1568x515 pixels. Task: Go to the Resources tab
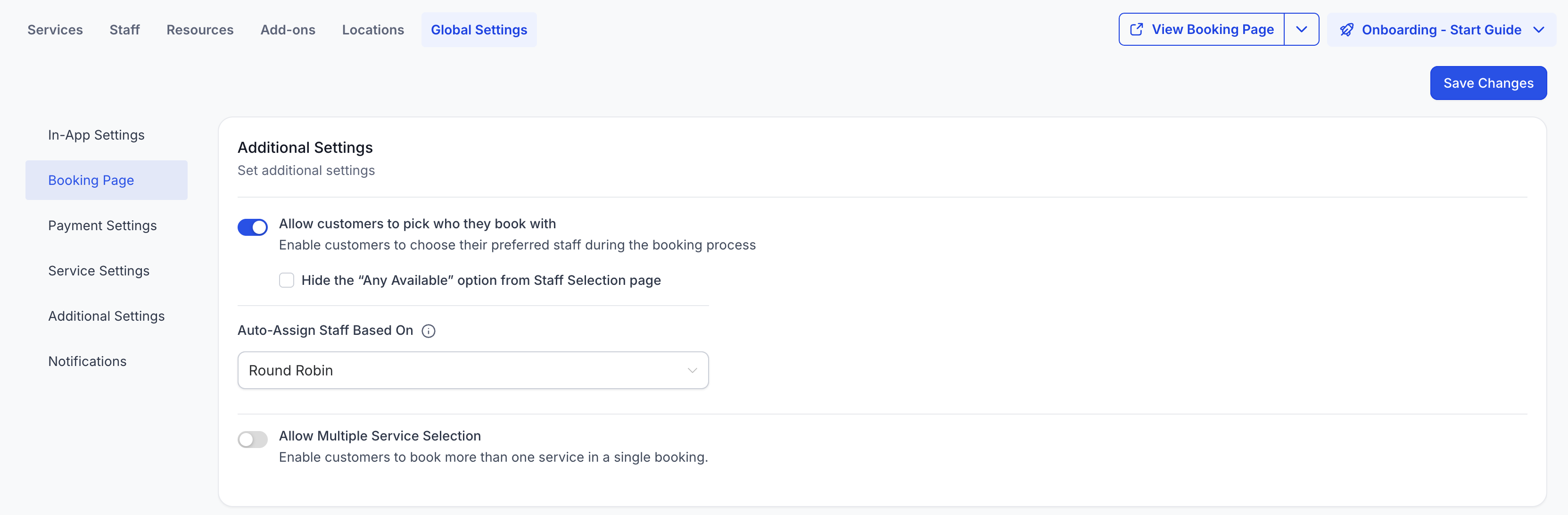coord(199,30)
